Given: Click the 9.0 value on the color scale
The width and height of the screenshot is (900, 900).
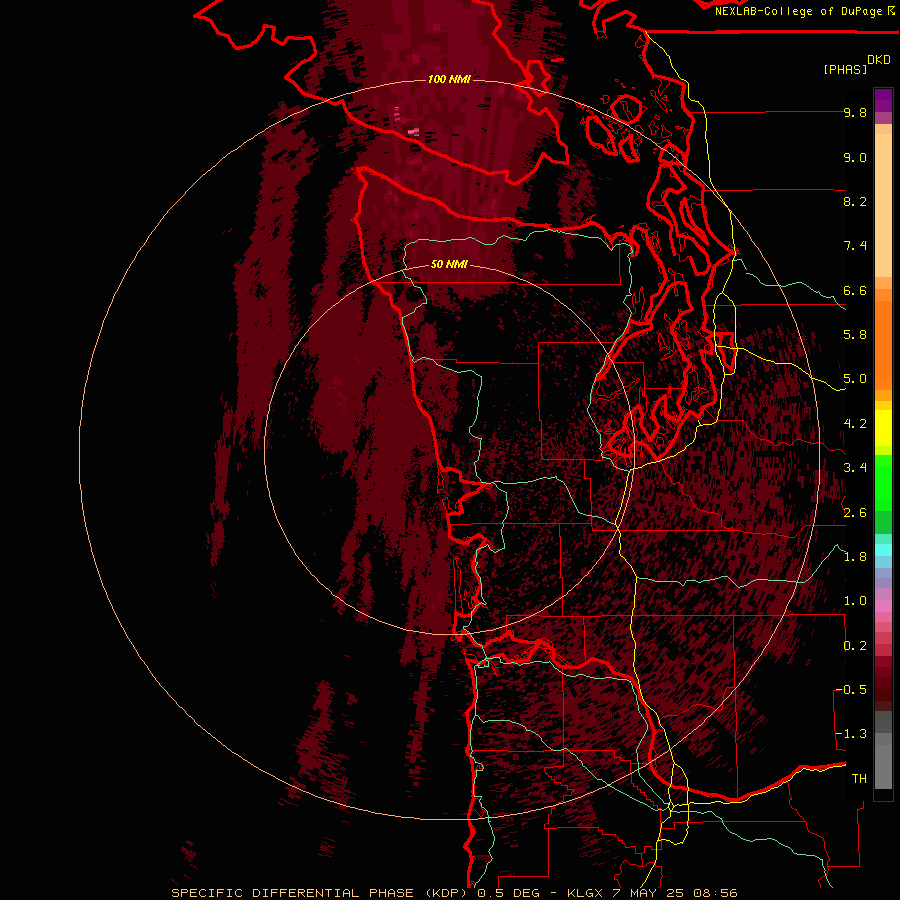Looking at the screenshot, I should click(x=855, y=157).
